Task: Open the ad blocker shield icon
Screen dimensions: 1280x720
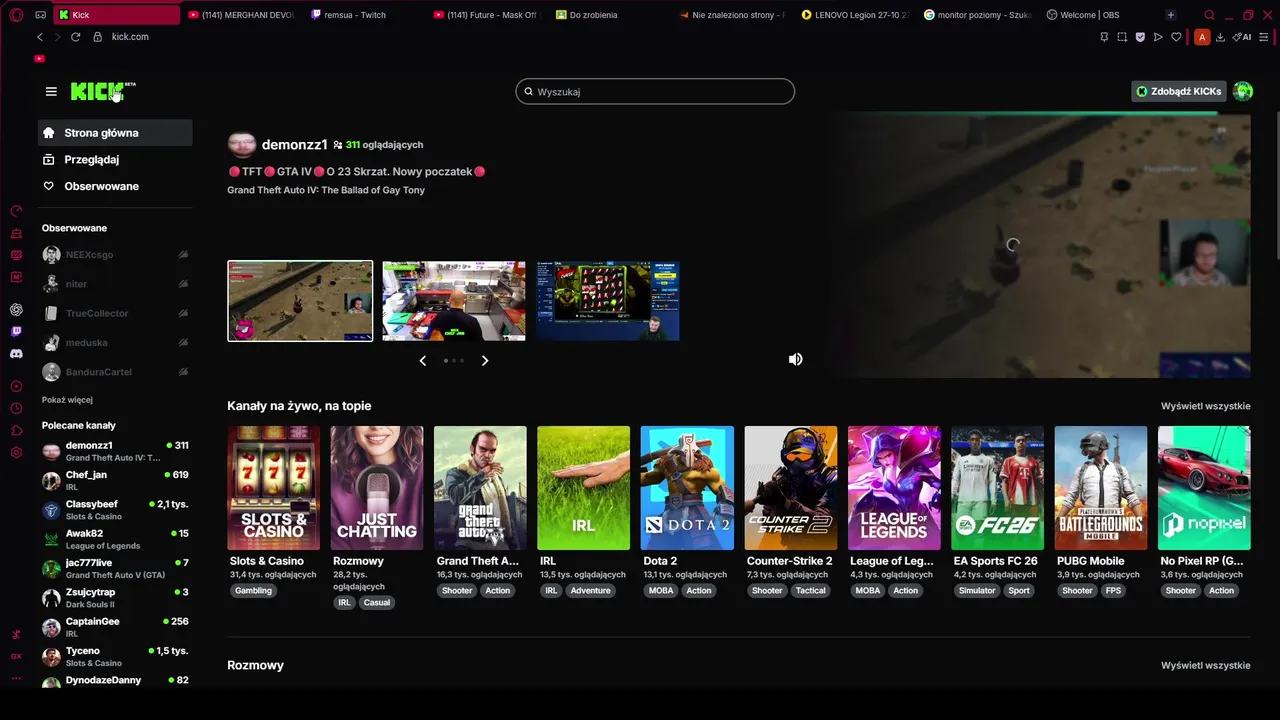Action: click(1140, 37)
